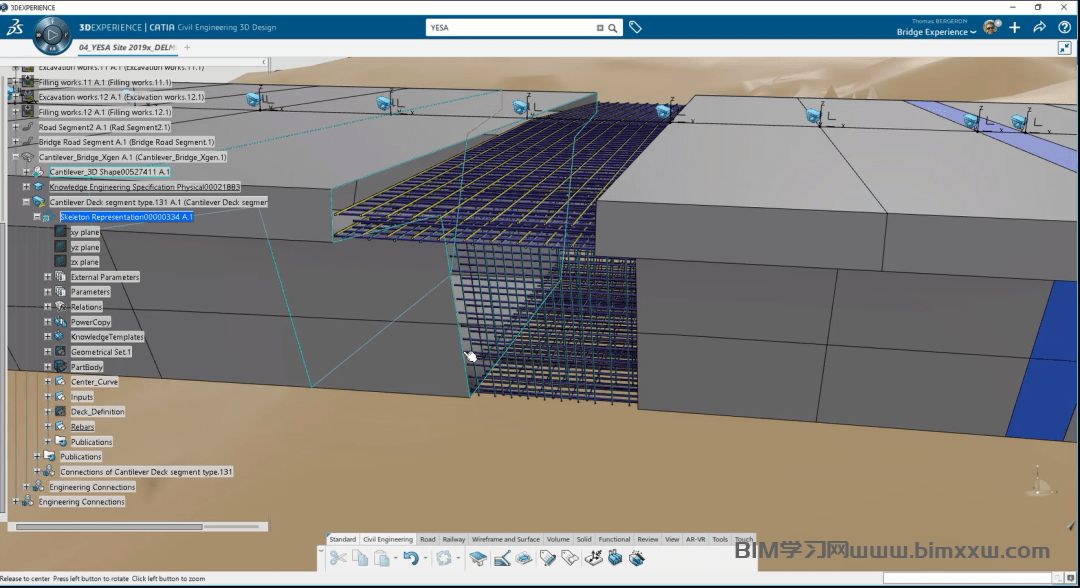Open the Bridge Experience user menu
This screenshot has height=588, width=1080.
click(936, 32)
